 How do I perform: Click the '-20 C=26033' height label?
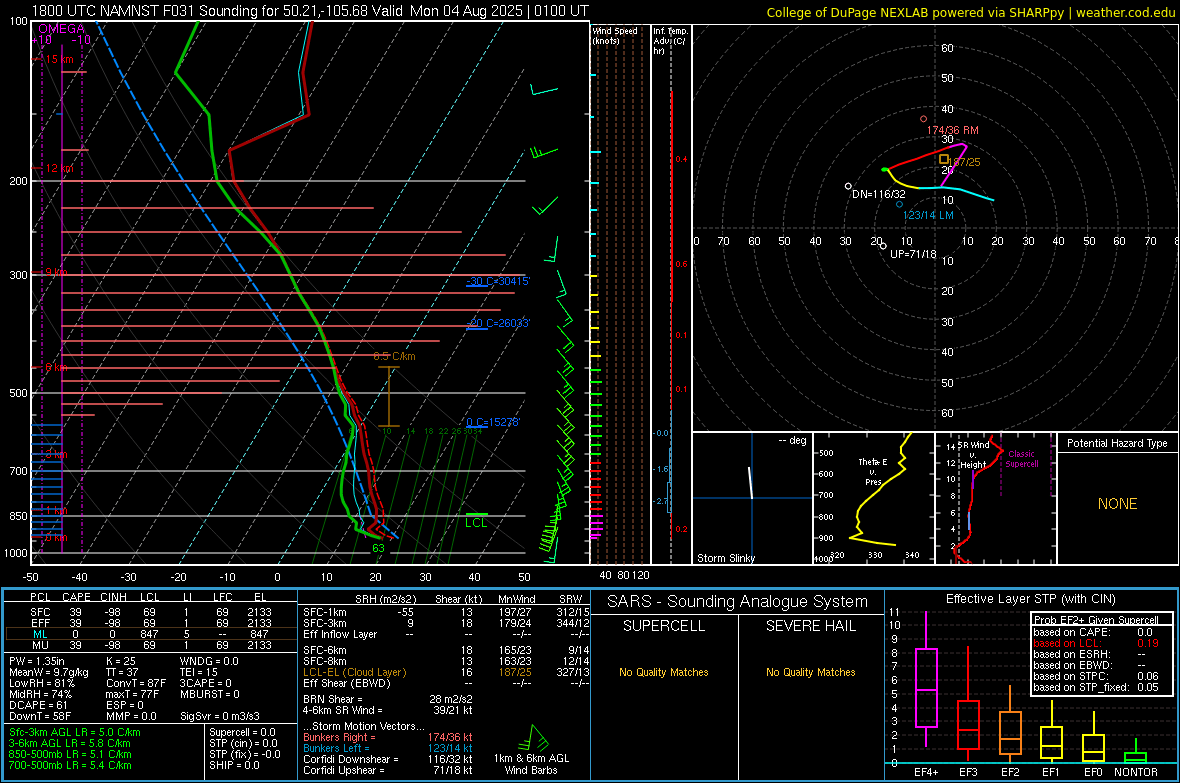click(x=497, y=323)
